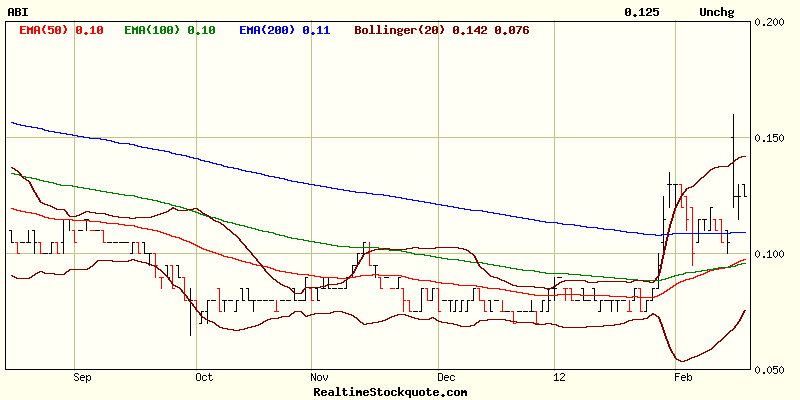Click the ABI ticker symbol label
This screenshot has width=800, height=400.
point(18,12)
